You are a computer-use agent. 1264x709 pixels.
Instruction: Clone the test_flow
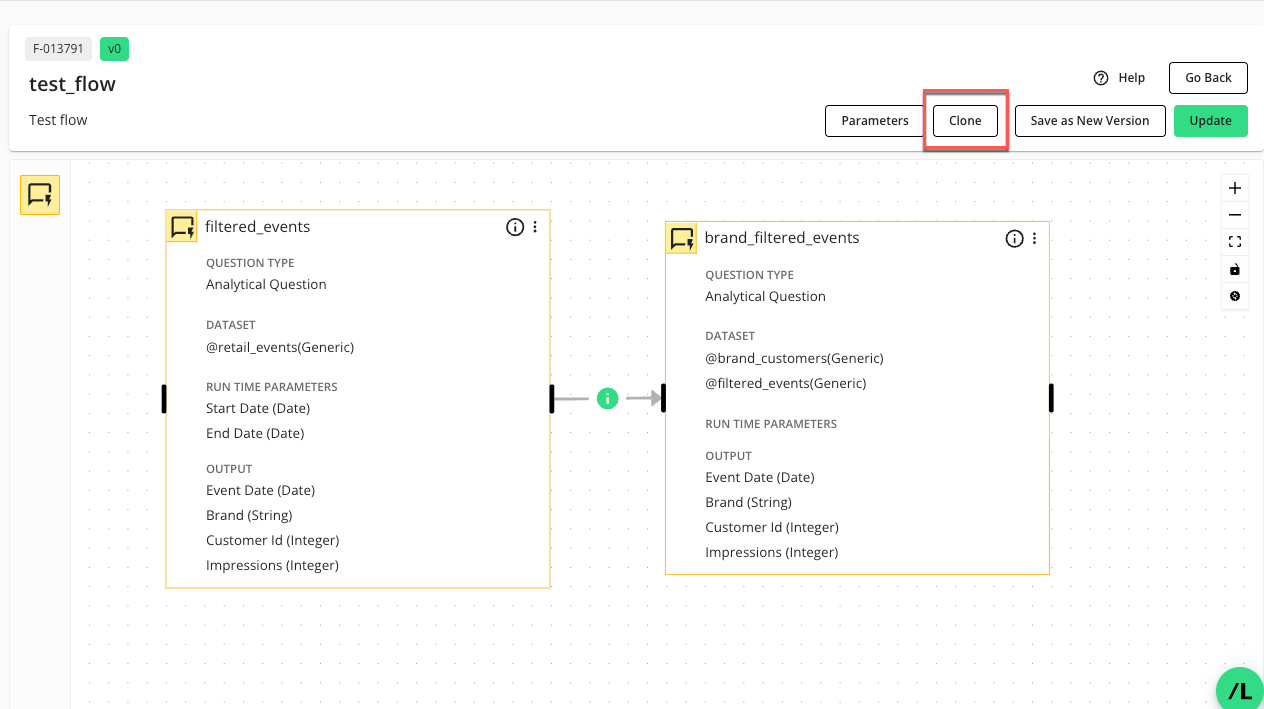click(x=965, y=121)
